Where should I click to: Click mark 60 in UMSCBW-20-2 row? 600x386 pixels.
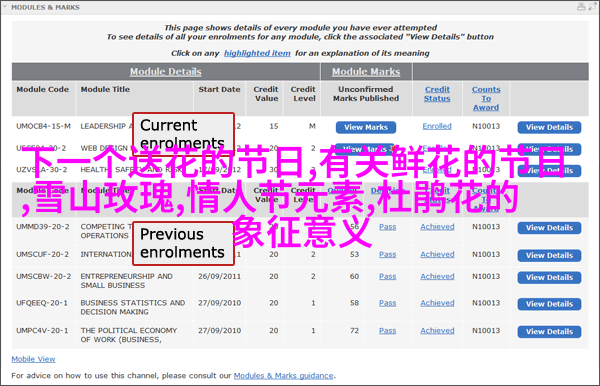(354, 277)
